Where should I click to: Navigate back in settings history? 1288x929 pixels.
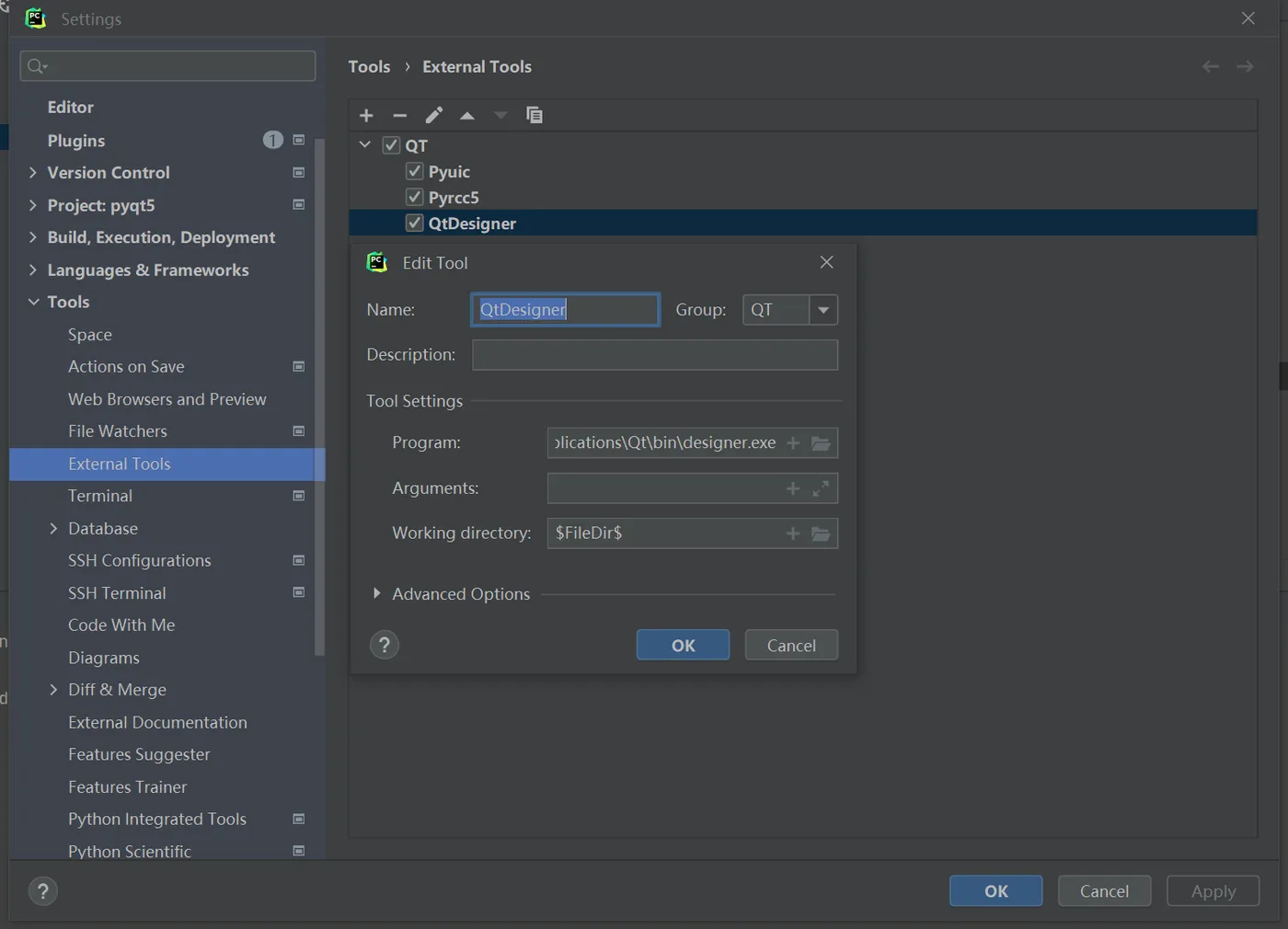[1211, 66]
